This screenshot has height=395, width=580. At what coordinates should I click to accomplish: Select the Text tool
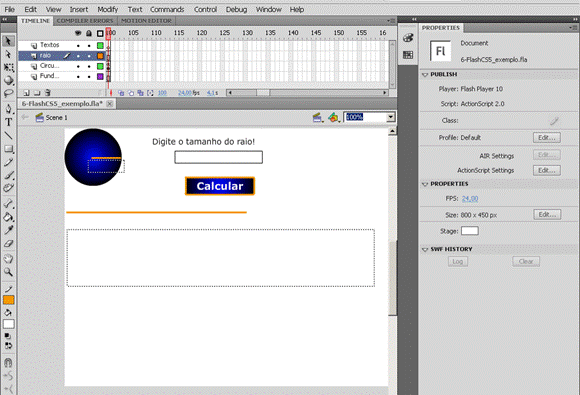[x=8, y=122]
